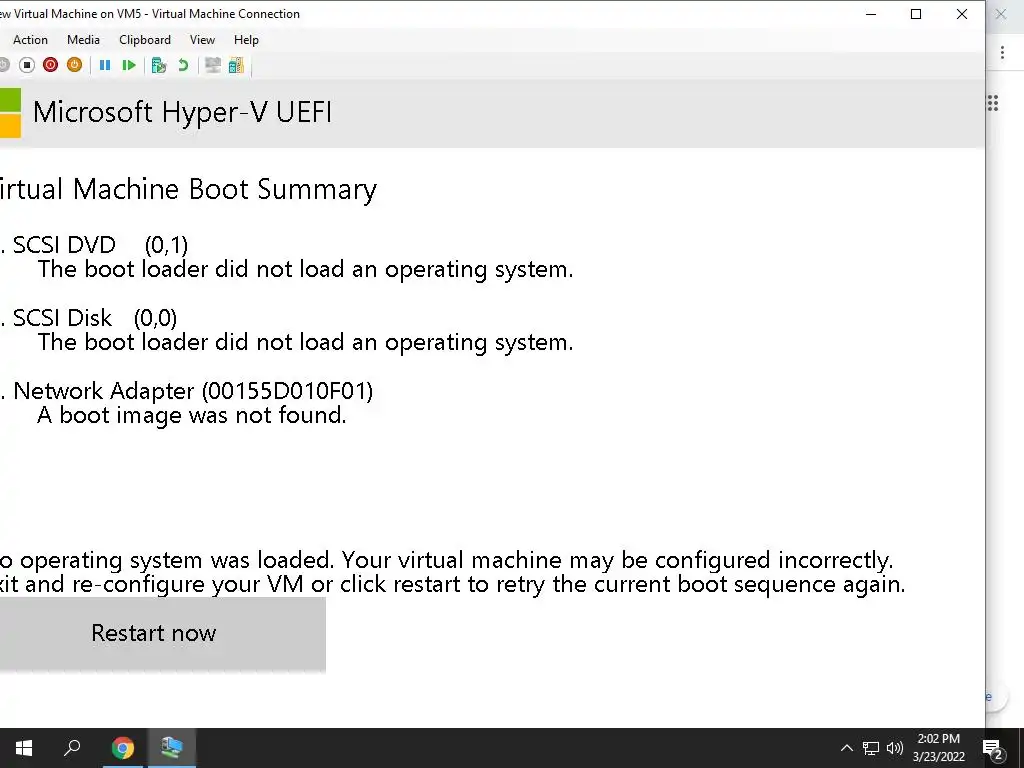This screenshot has height=768, width=1024.
Task: Minimize the Virtual Machine Connection window
Action: click(x=871, y=14)
